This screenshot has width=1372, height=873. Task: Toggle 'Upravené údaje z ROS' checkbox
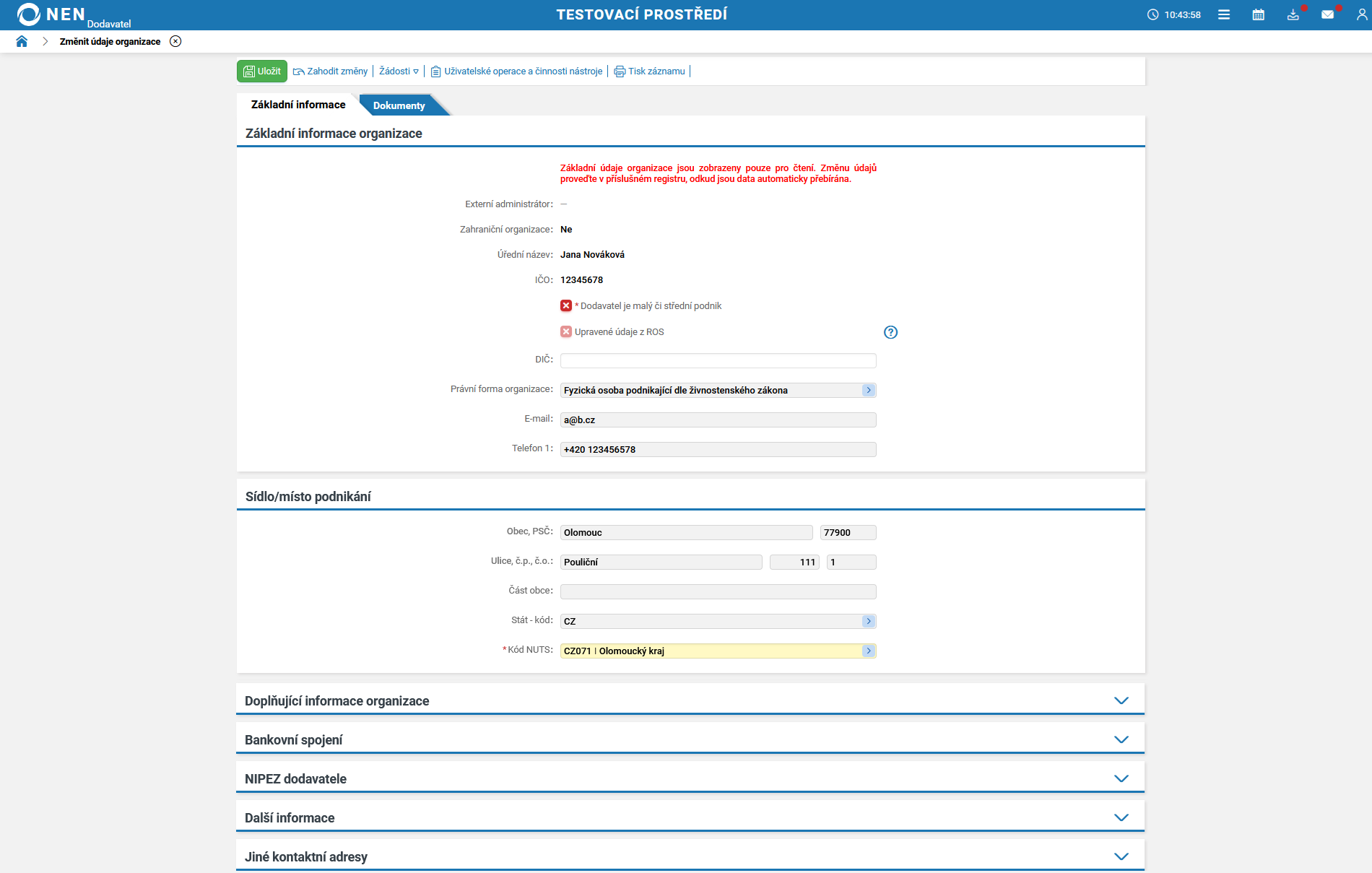[566, 332]
